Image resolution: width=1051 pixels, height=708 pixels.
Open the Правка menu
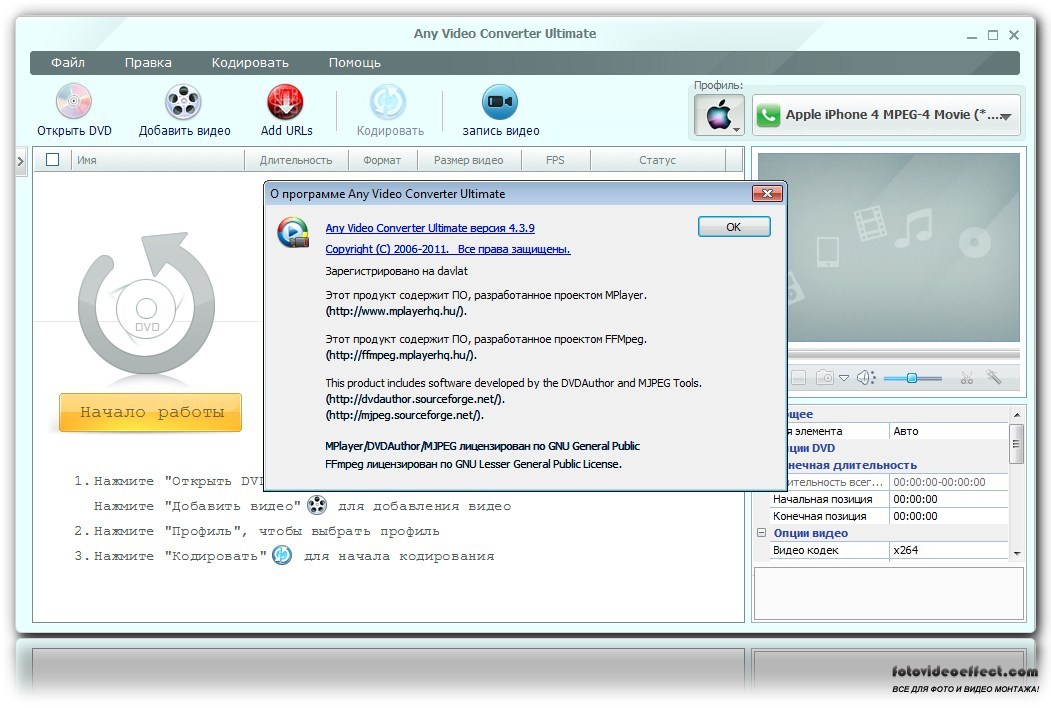point(148,62)
